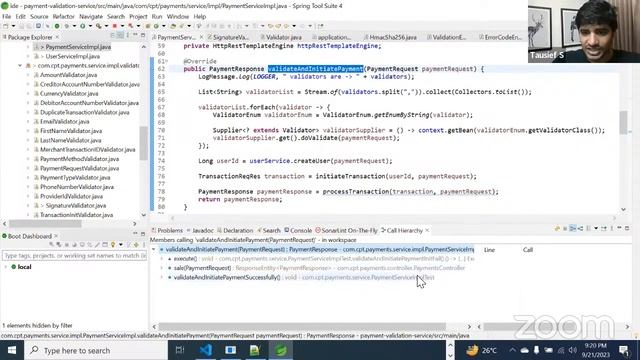Click the green Run toolbar icon

tap(82, 26)
